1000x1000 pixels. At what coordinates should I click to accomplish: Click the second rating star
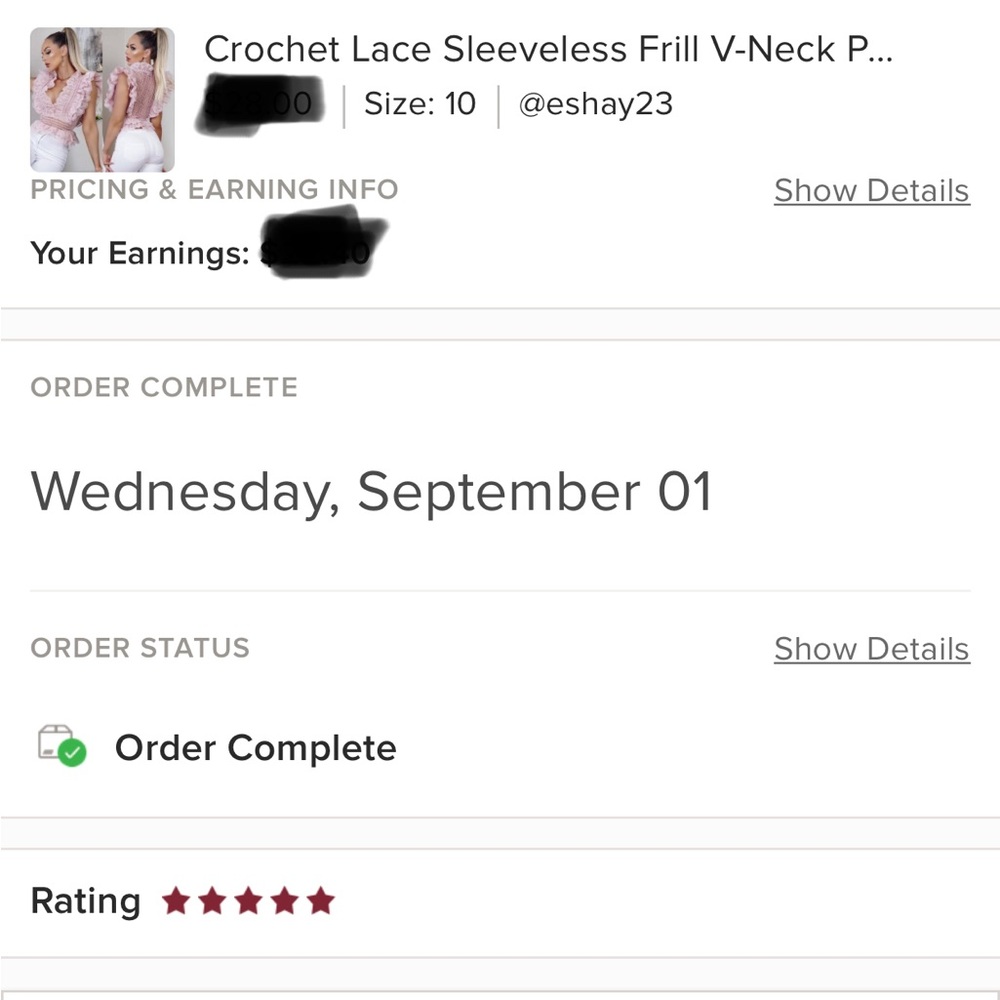click(x=212, y=901)
